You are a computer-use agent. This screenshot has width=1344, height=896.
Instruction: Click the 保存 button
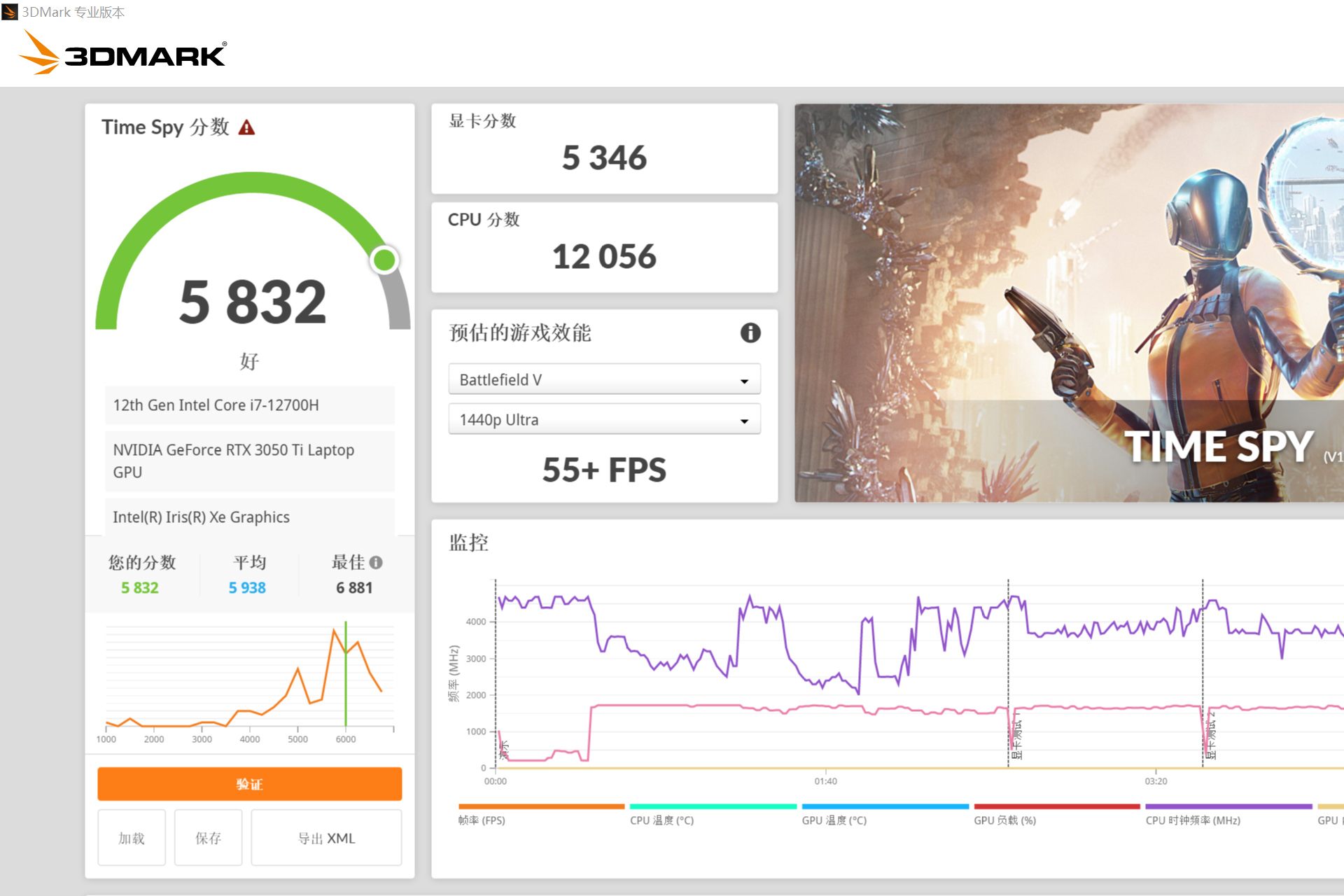208,838
